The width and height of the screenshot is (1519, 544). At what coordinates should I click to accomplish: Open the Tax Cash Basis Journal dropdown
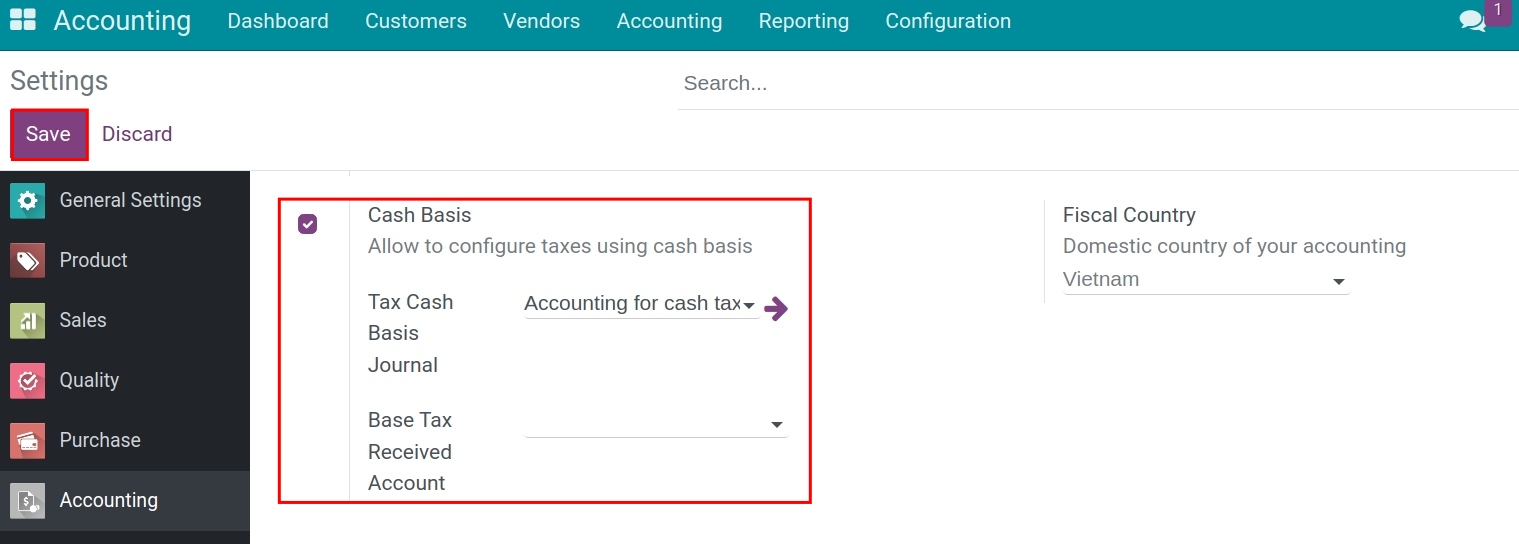[x=640, y=304]
